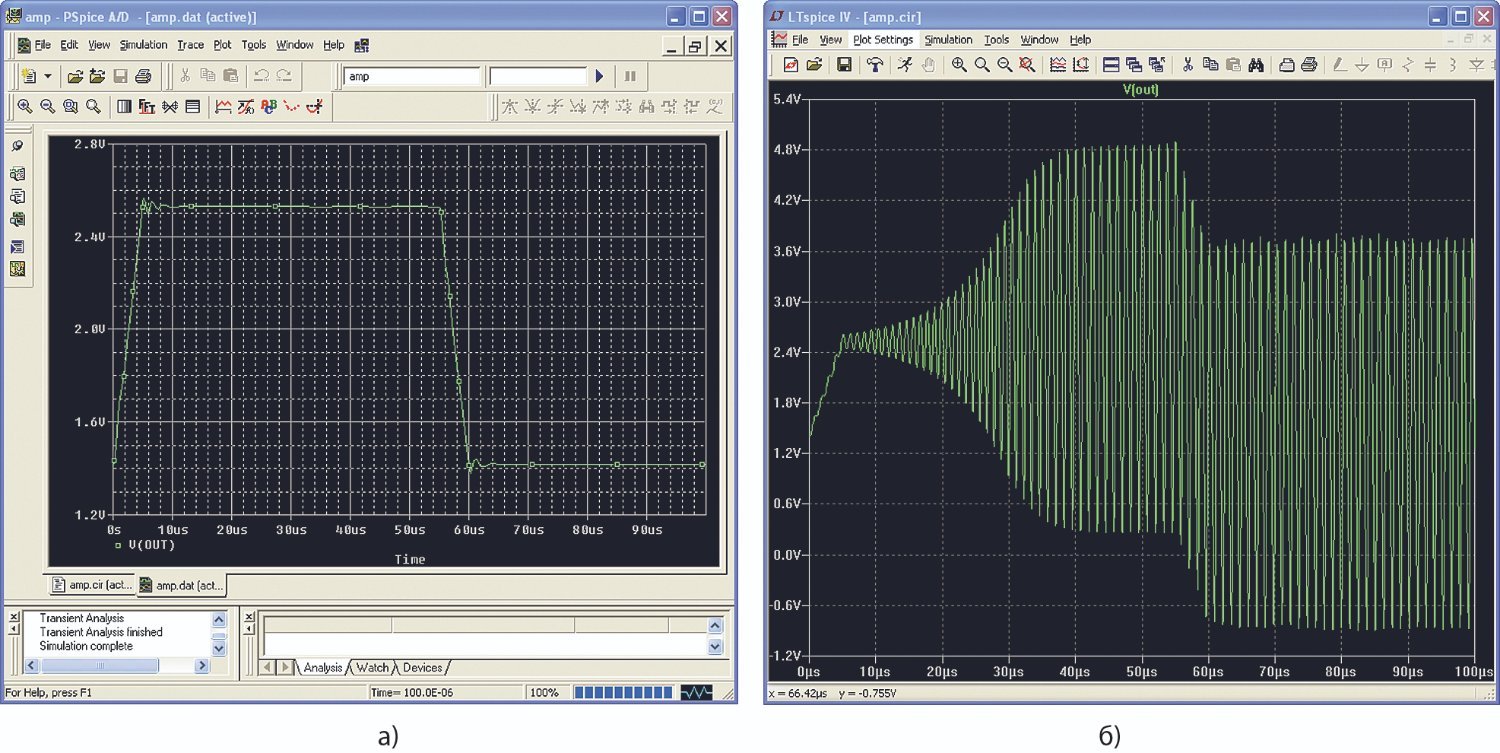
Task: Click the V(out) trace label in LTspice
Action: pos(1139,90)
